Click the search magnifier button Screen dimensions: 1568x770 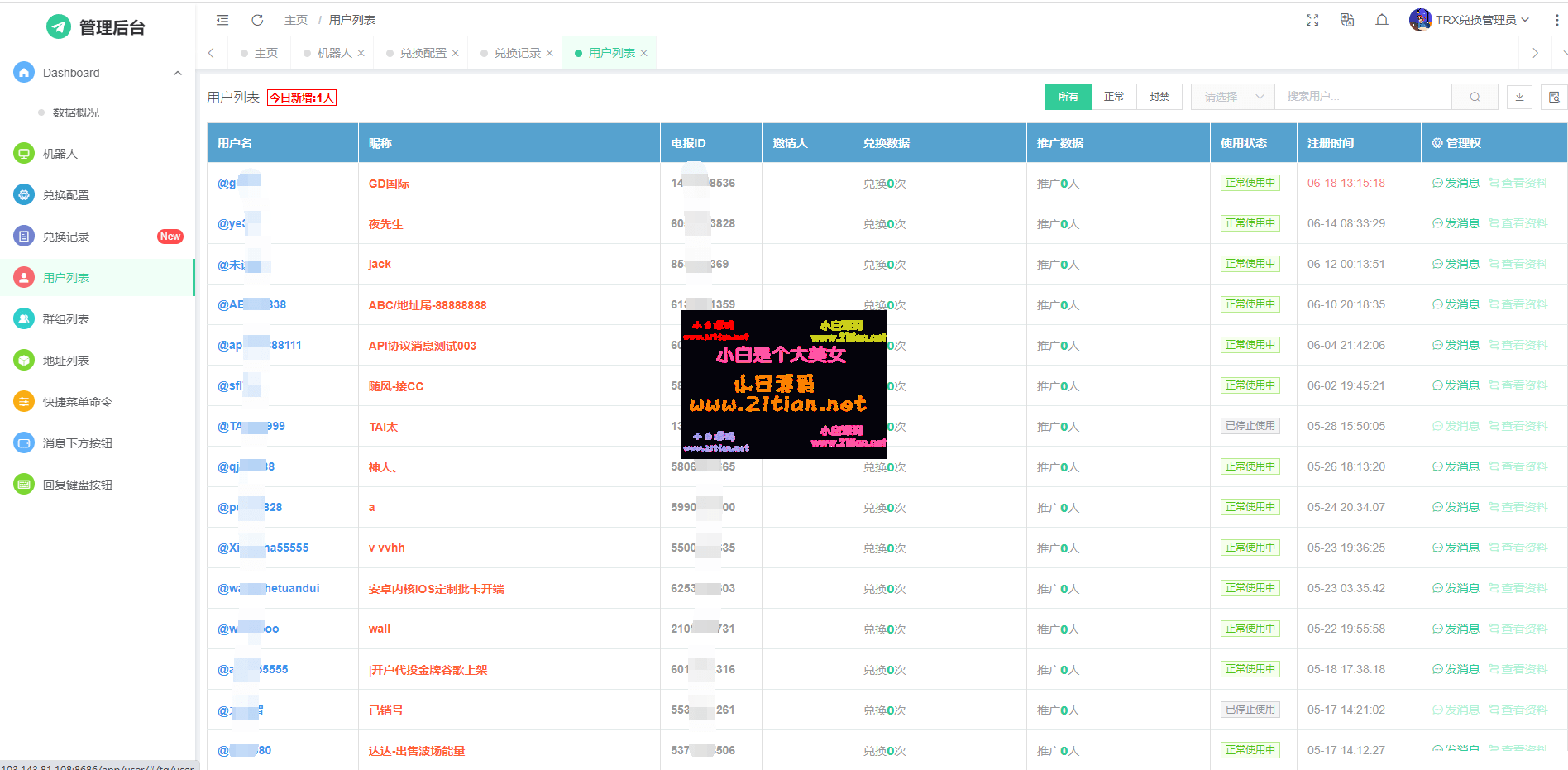tap(1475, 97)
